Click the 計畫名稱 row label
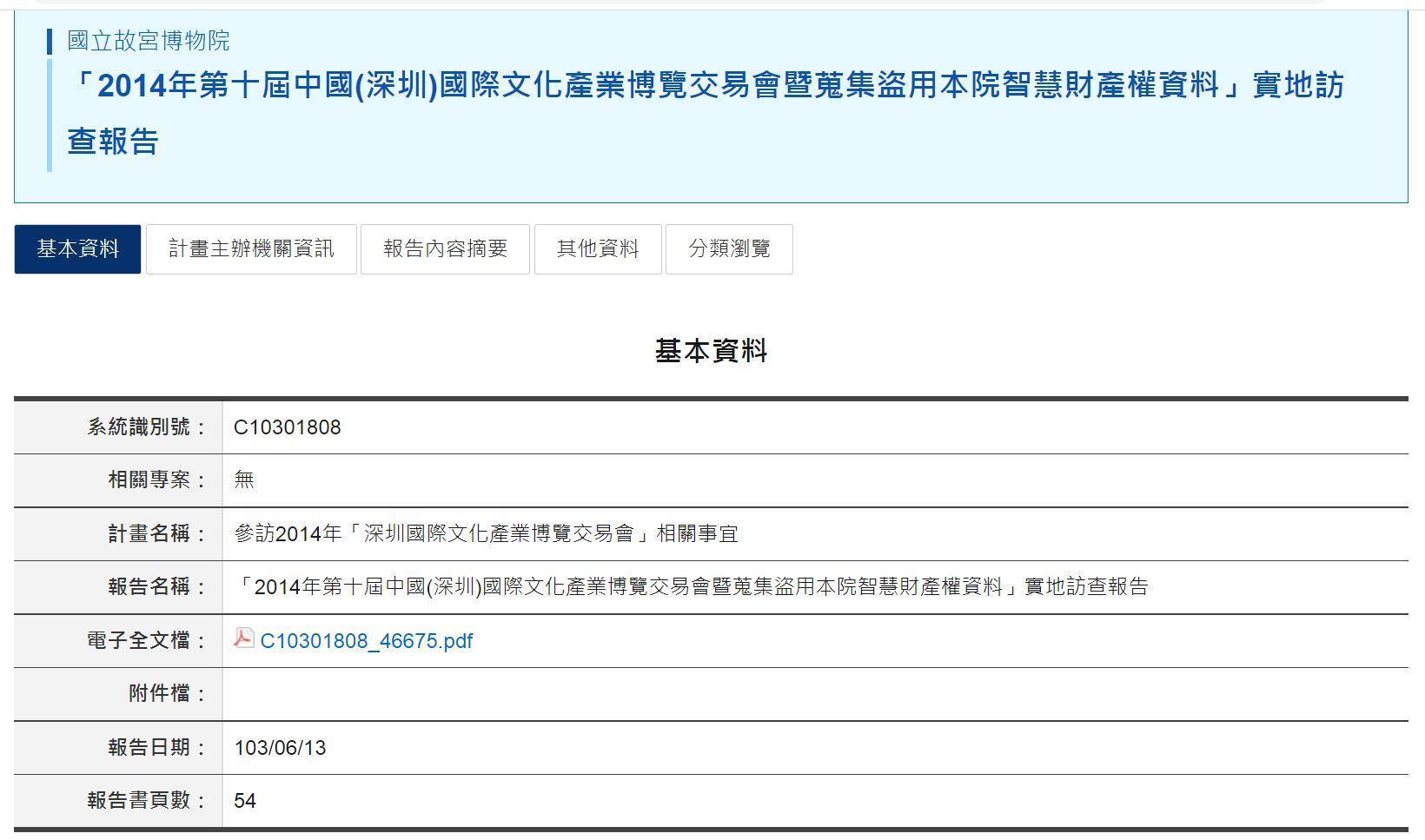This screenshot has width=1425, height=840. tap(158, 533)
